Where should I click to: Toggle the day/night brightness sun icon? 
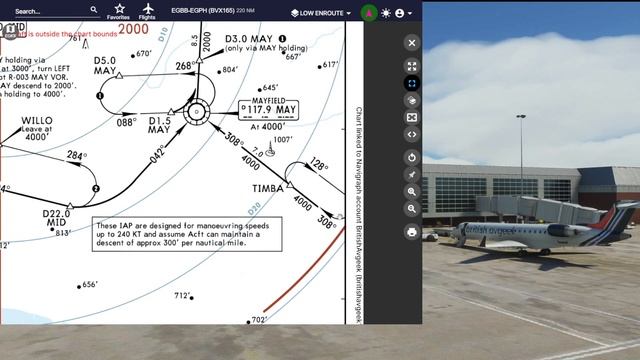[x=386, y=13]
